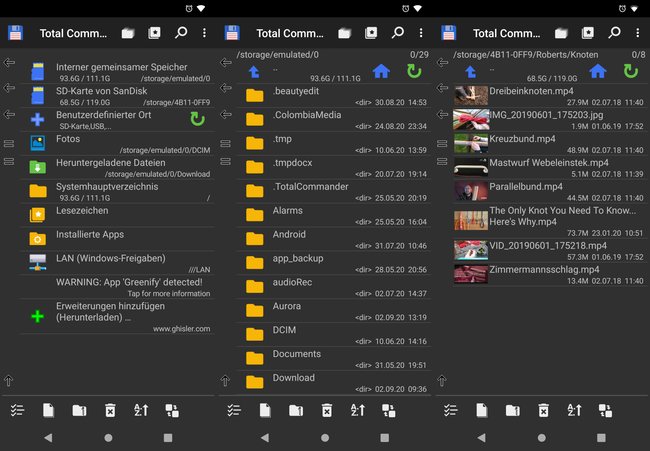
Task: Open Zimmermannsschlag.mp4
Action: 550,275
